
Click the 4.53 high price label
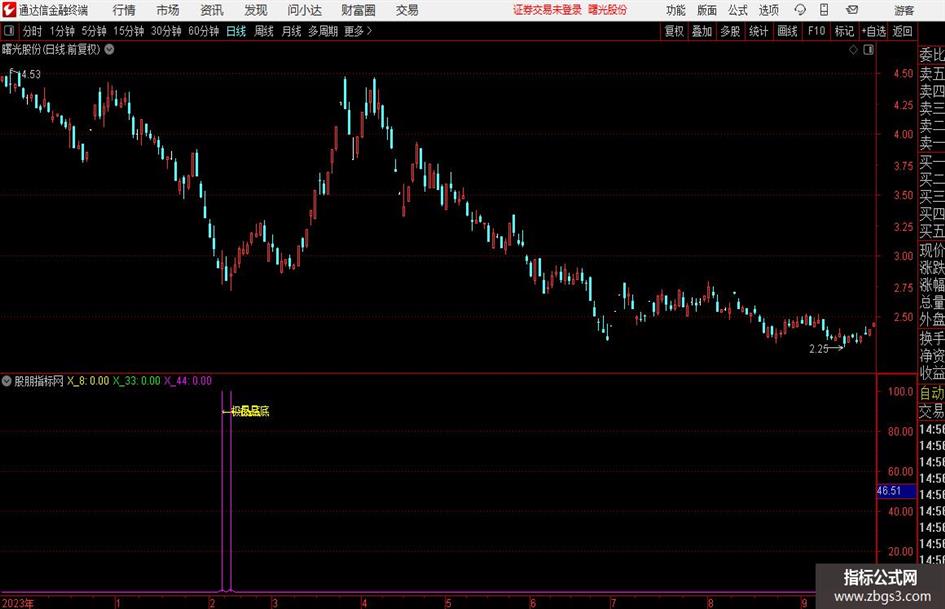point(31,74)
